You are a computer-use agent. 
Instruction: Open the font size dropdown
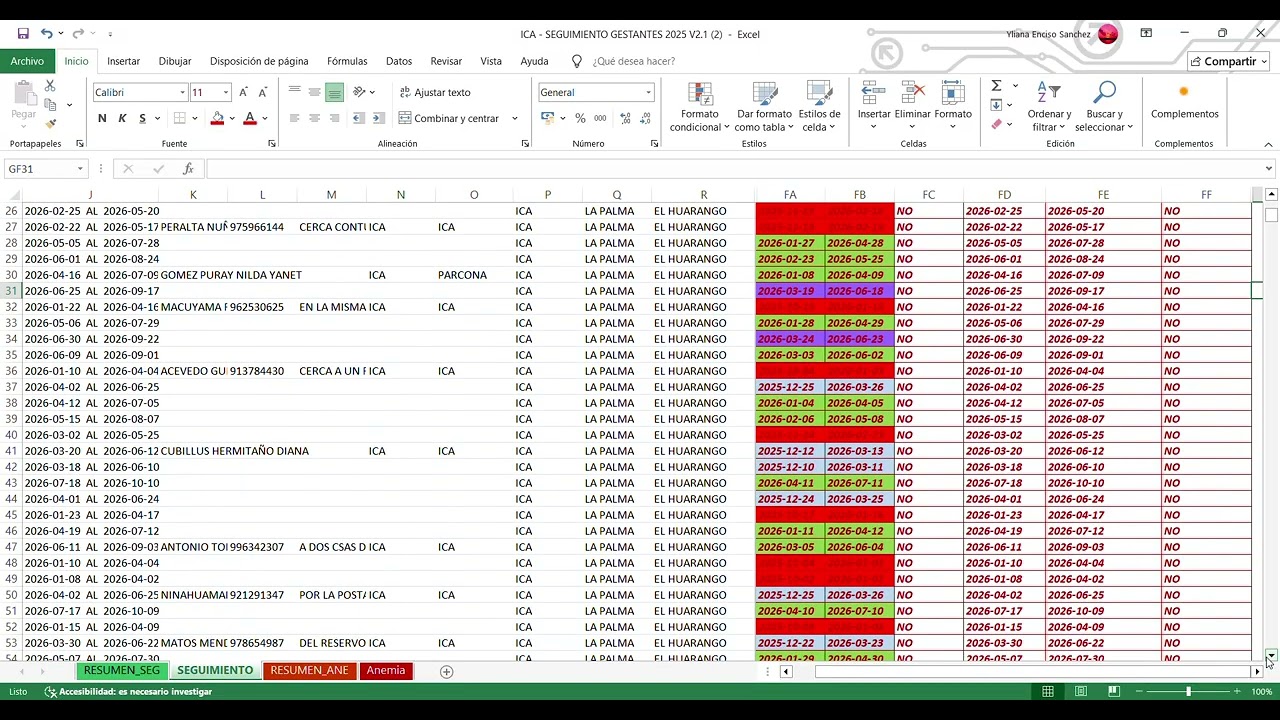tap(225, 92)
